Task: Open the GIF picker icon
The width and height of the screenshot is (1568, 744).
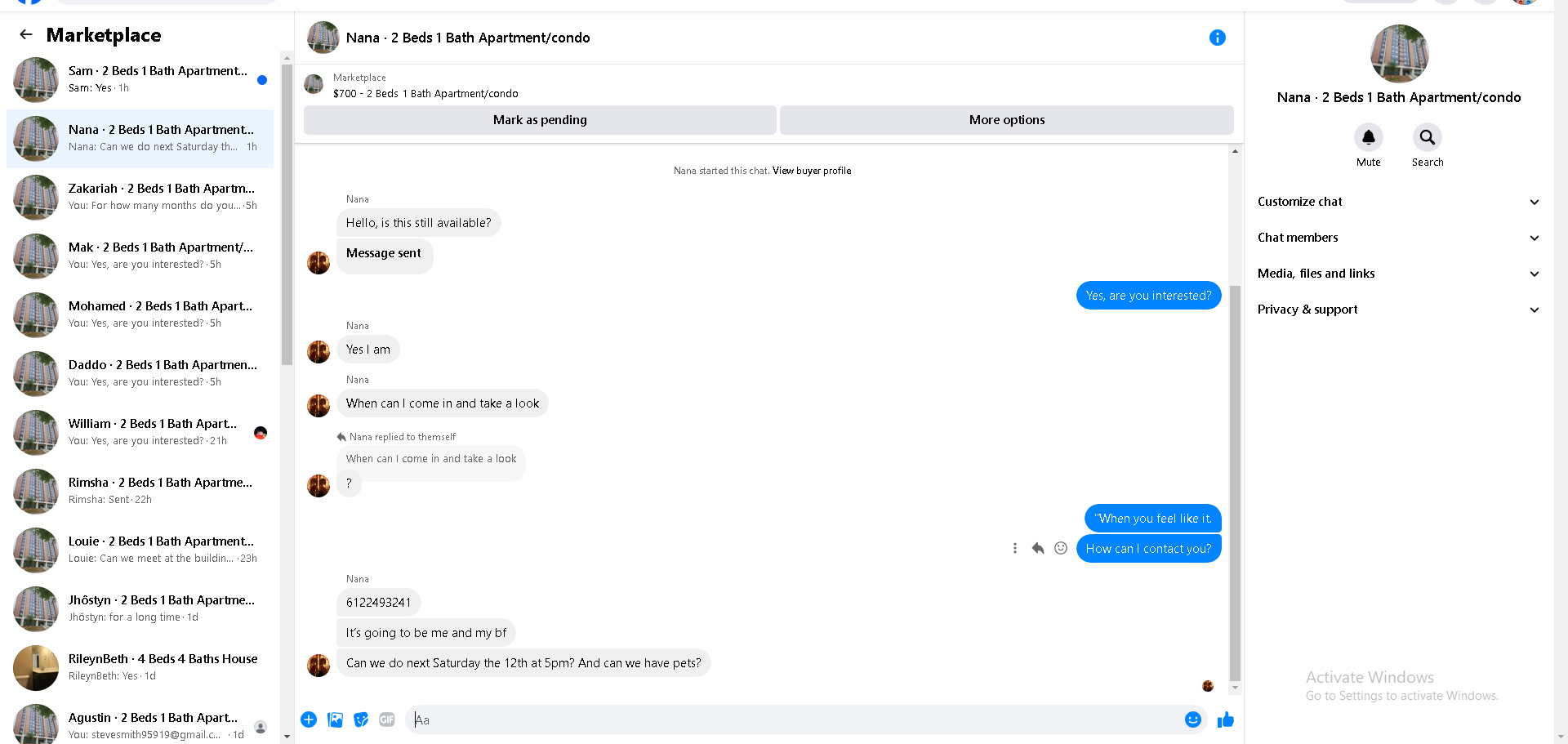Action: point(387,719)
